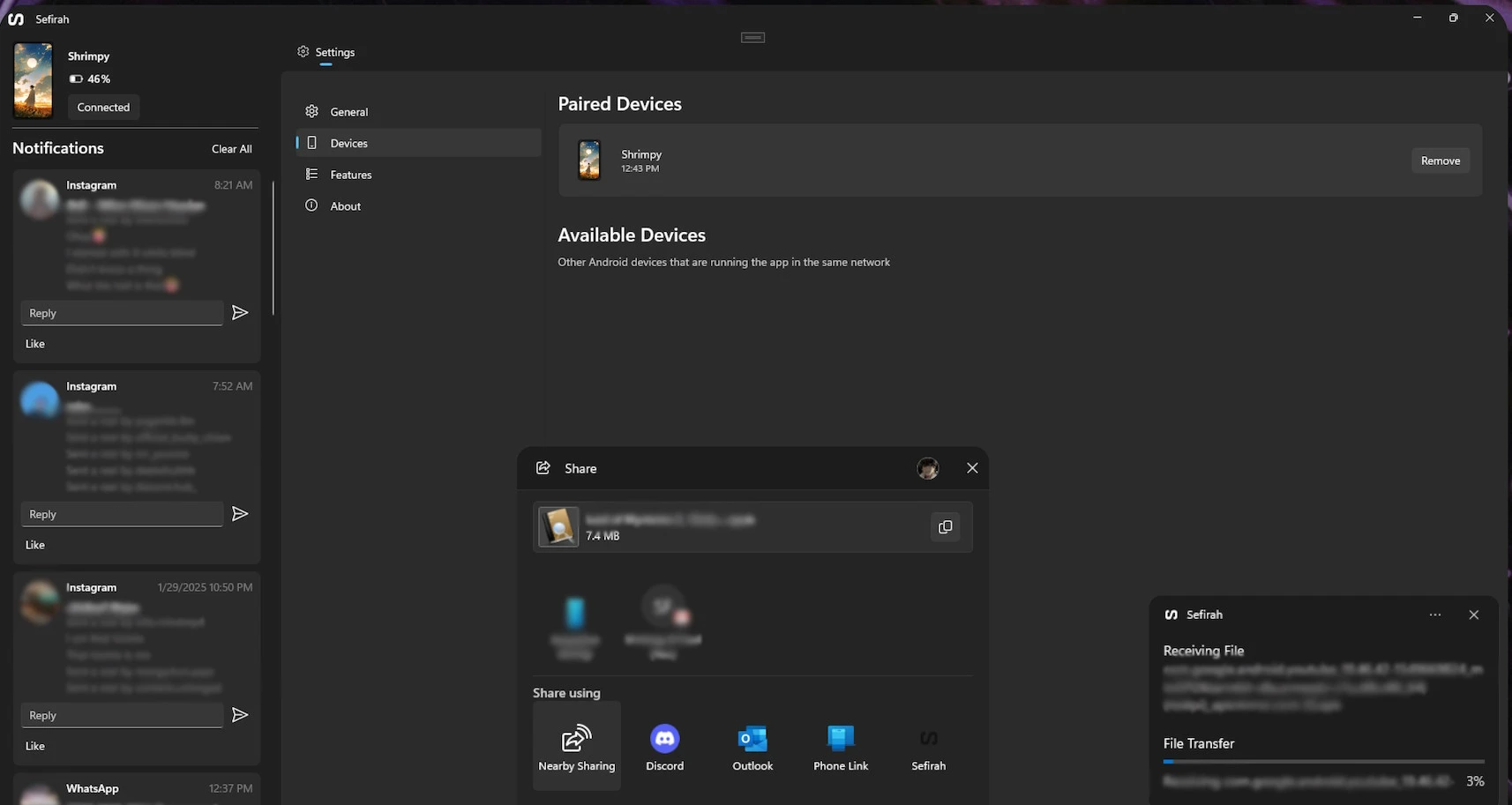
Task: Click the Features list icon in sidebar
Action: [311, 175]
